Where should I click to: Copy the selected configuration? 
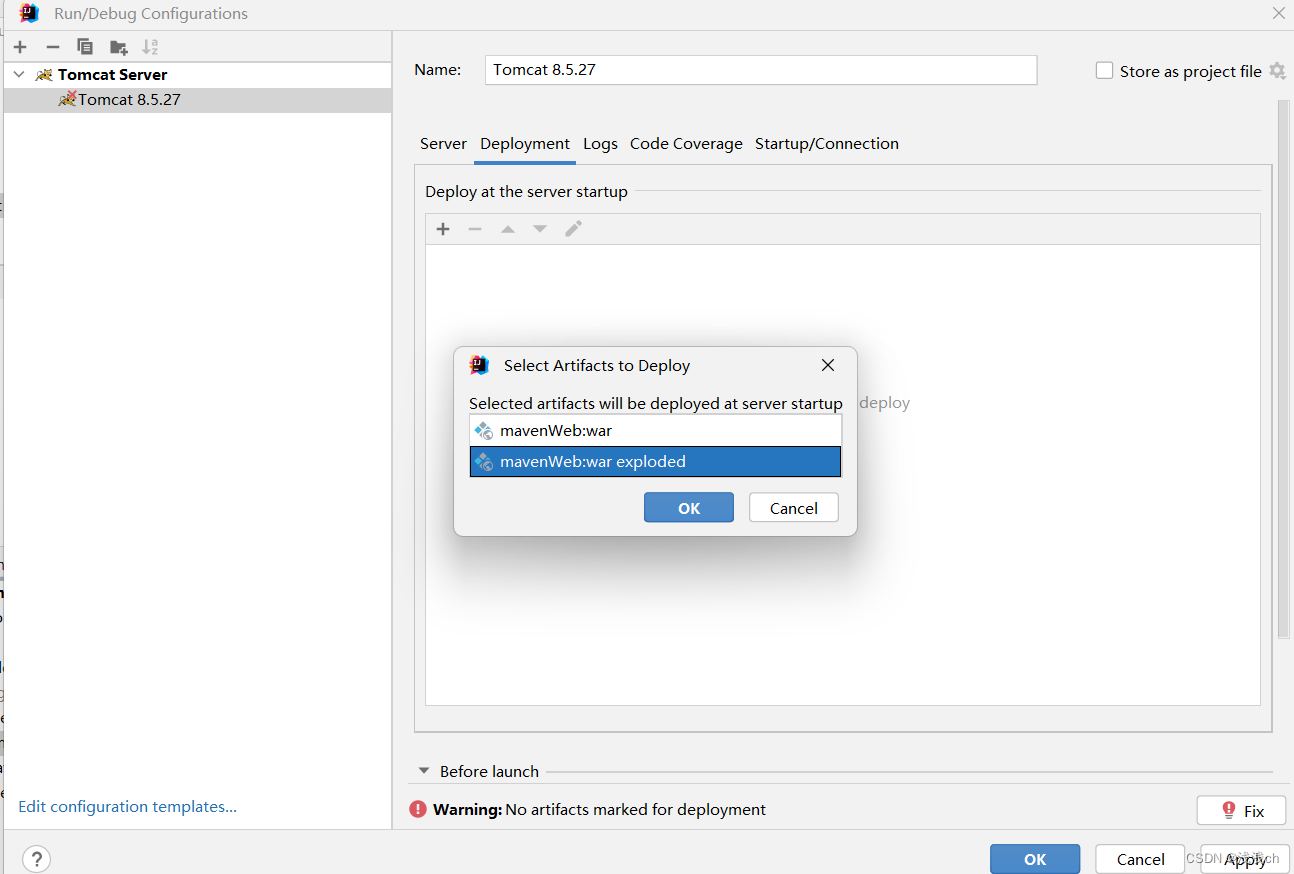click(x=85, y=47)
